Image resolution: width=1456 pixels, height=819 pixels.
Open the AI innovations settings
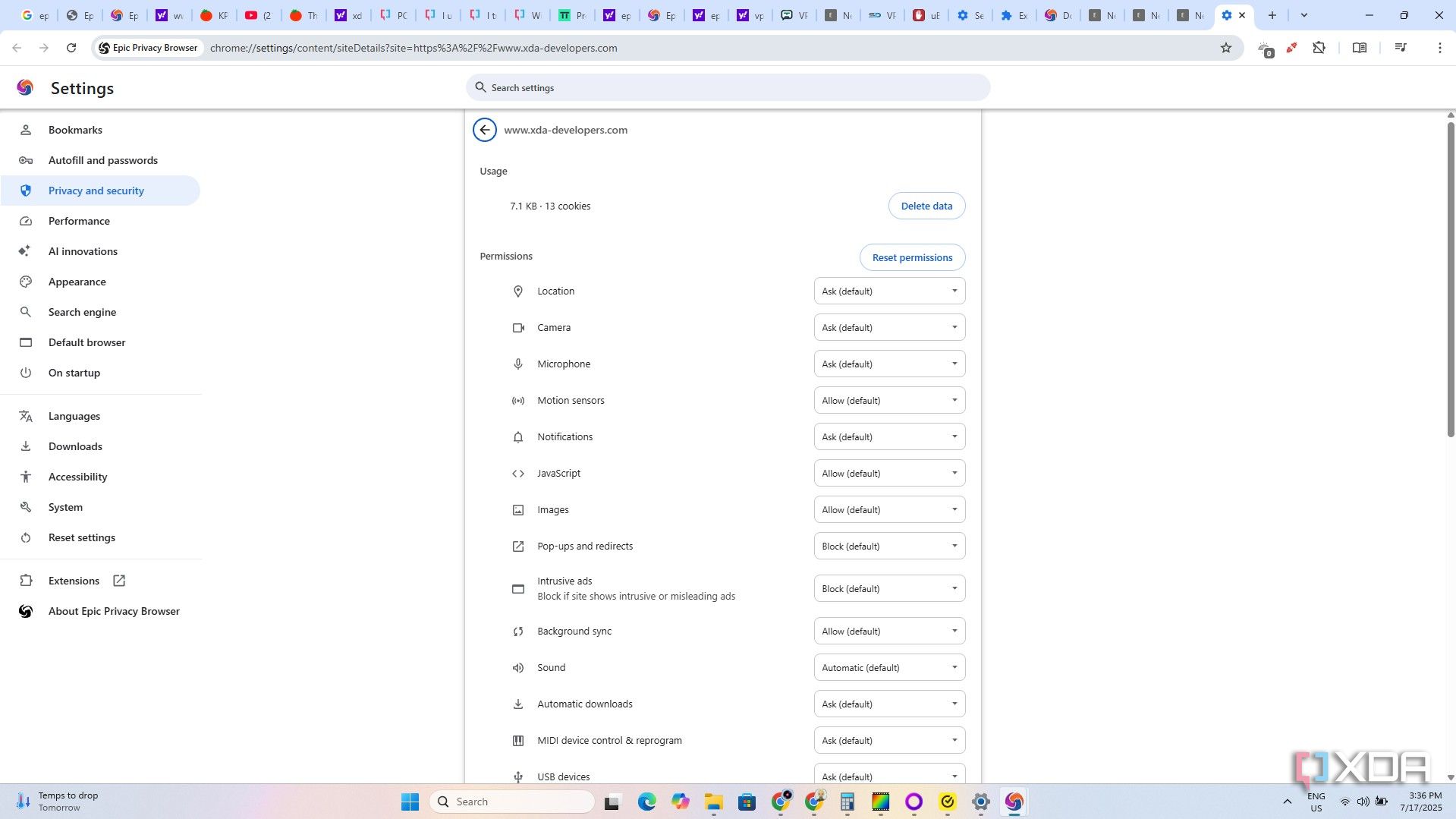point(100,251)
